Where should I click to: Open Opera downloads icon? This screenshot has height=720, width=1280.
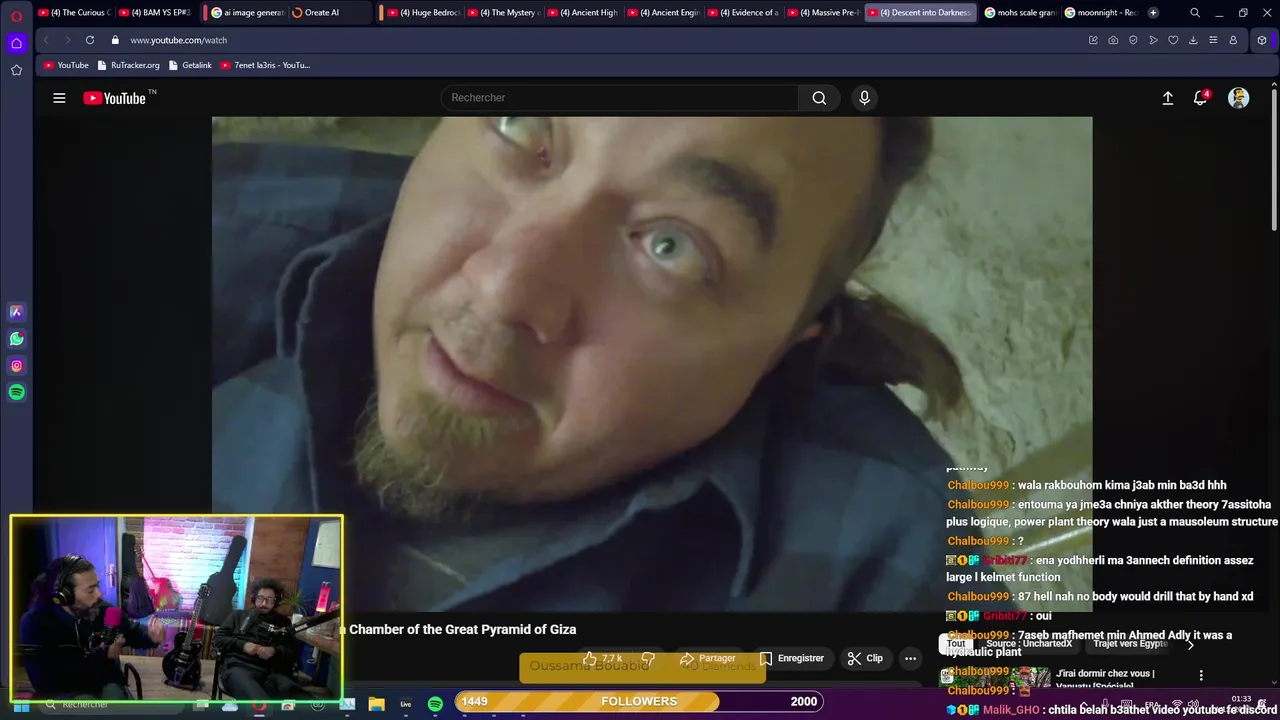click(1193, 40)
